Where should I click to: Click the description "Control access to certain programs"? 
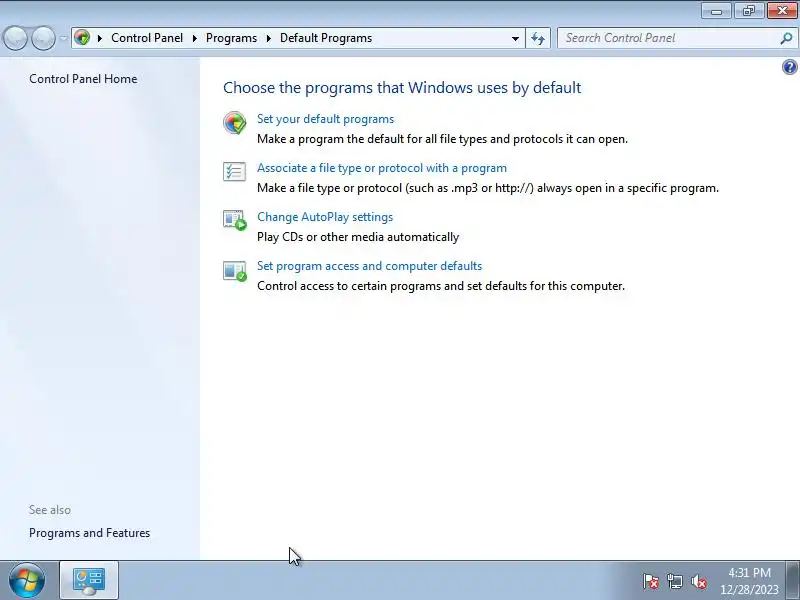(x=441, y=286)
